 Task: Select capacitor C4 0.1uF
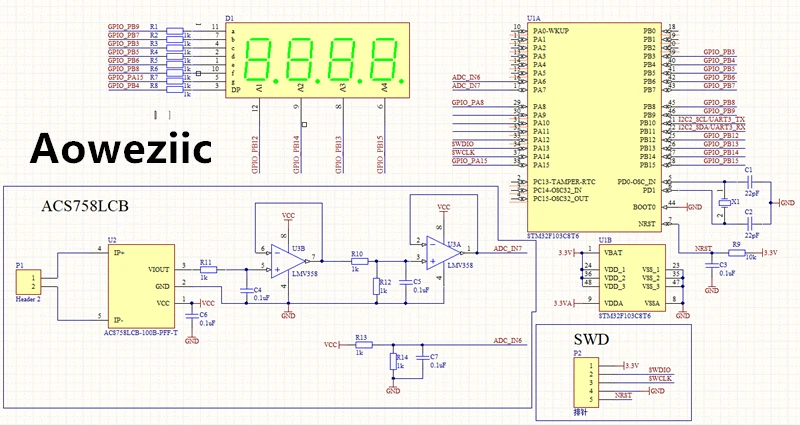pyautogui.click(x=246, y=291)
